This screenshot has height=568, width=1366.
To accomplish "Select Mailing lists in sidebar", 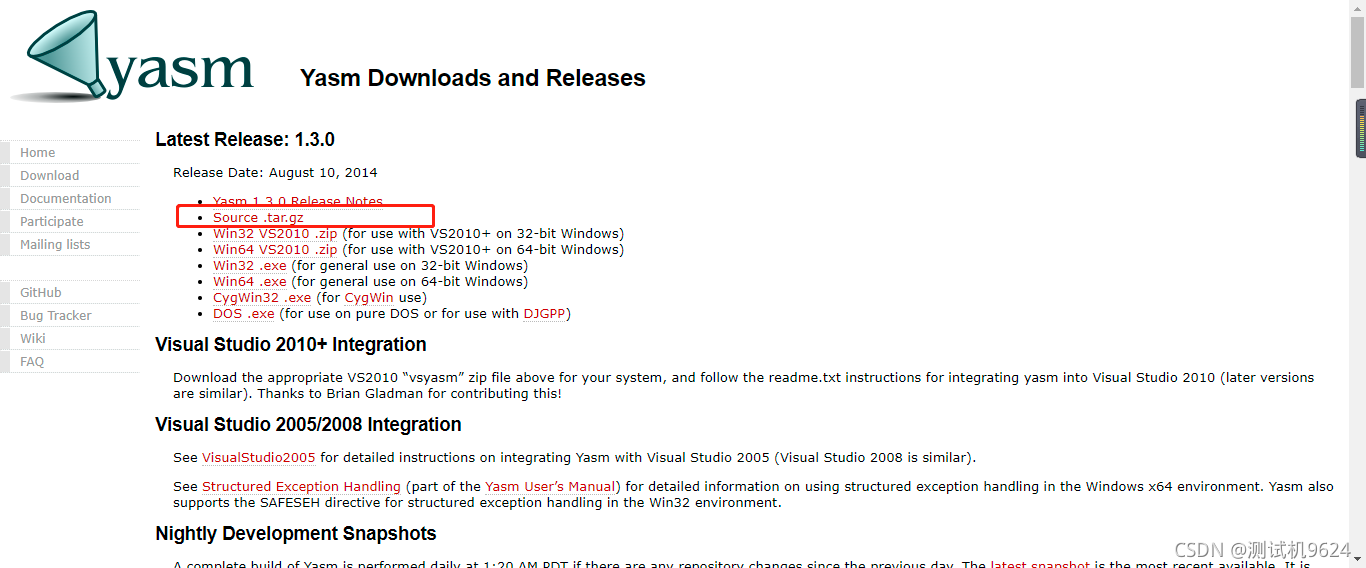I will tap(55, 245).
